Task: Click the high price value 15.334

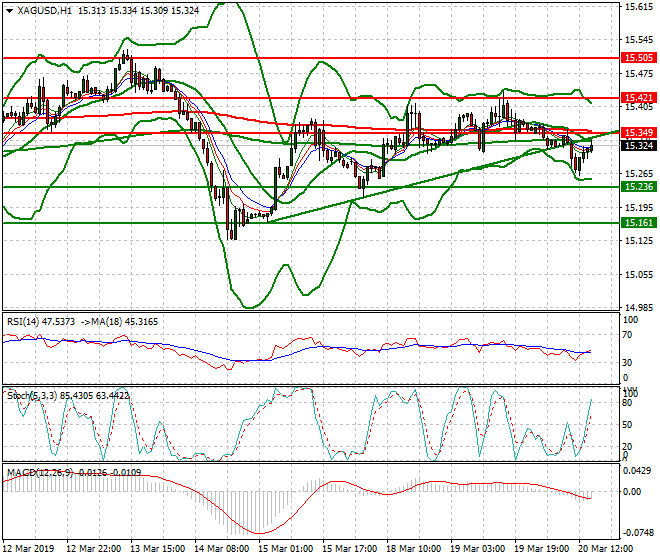Action: pyautogui.click(x=123, y=11)
